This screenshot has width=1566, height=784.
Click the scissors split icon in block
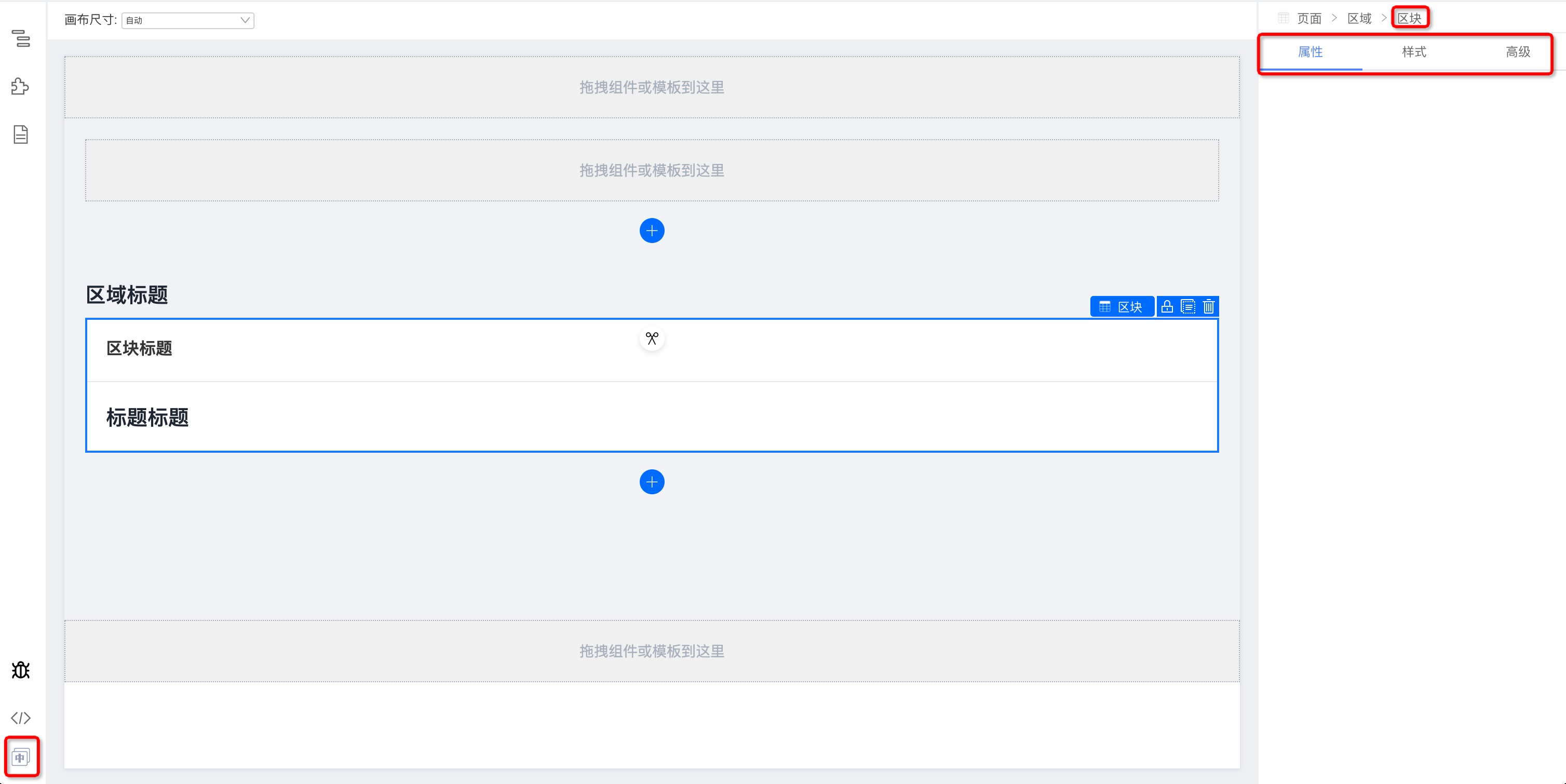[x=652, y=339]
